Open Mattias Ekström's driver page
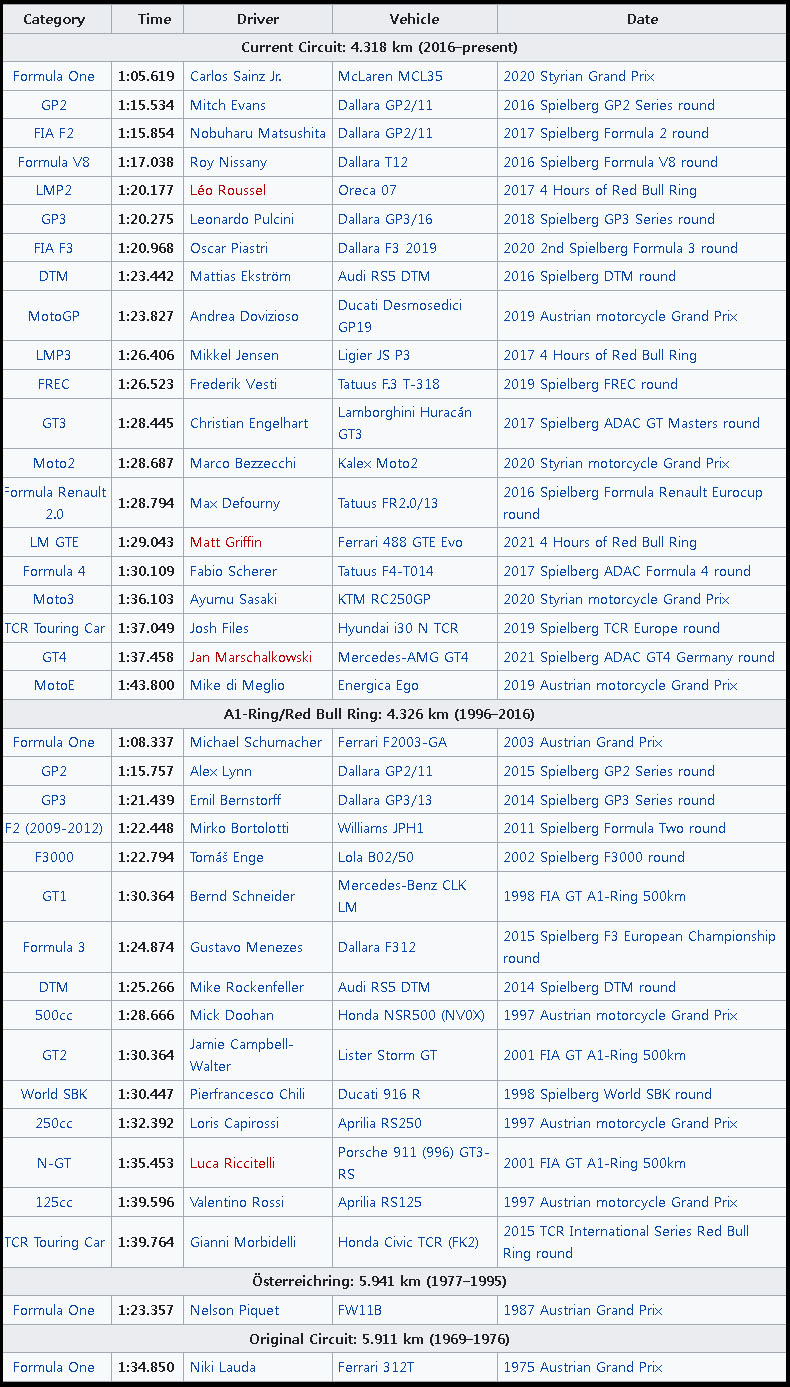The image size is (790, 1387). [240, 276]
